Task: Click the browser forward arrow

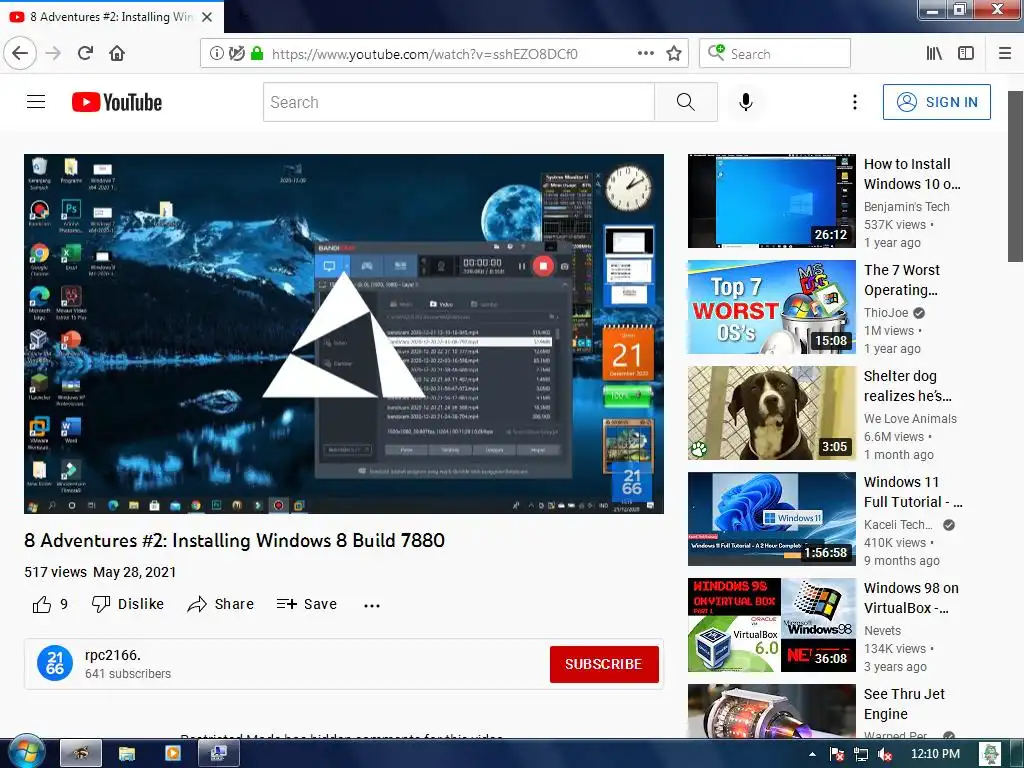Action: [53, 53]
